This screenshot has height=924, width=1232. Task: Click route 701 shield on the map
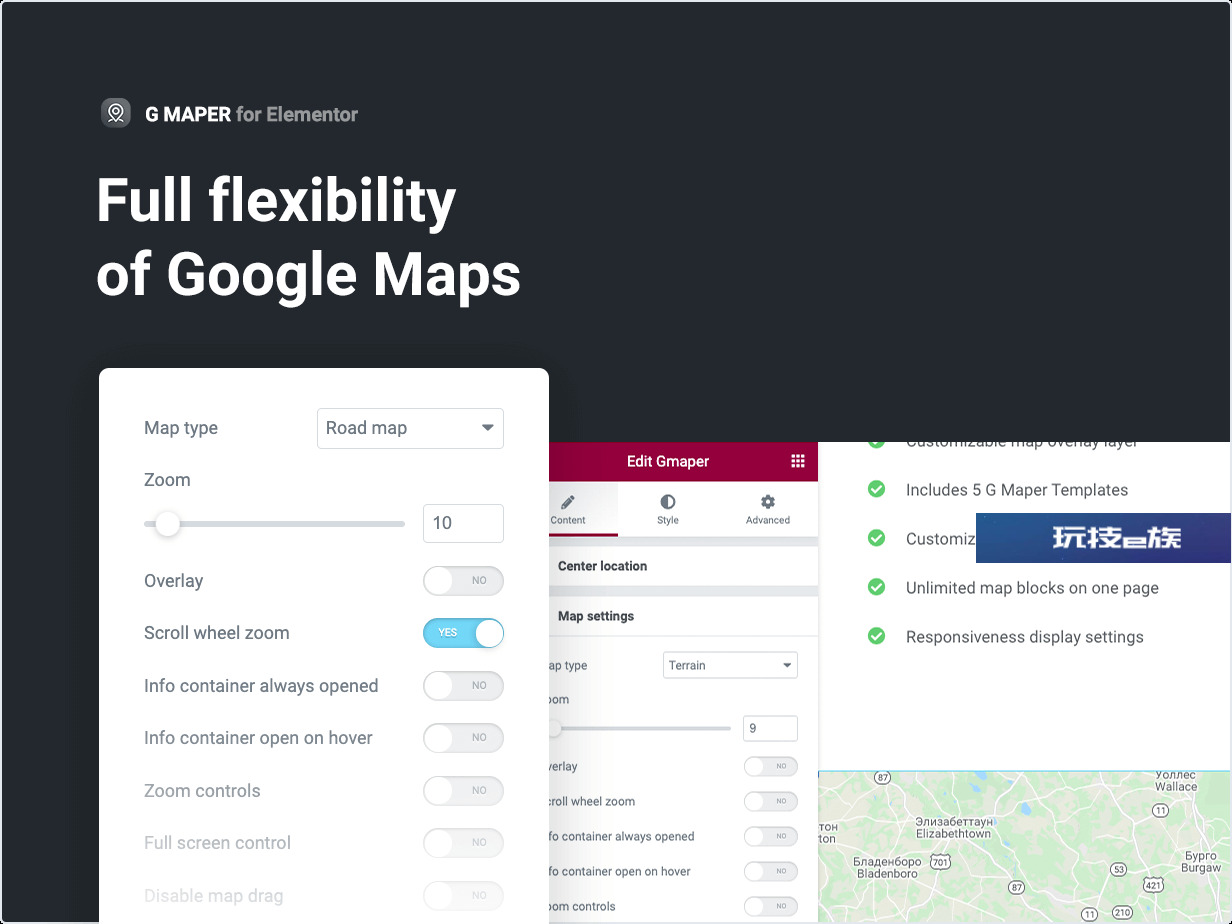click(940, 860)
